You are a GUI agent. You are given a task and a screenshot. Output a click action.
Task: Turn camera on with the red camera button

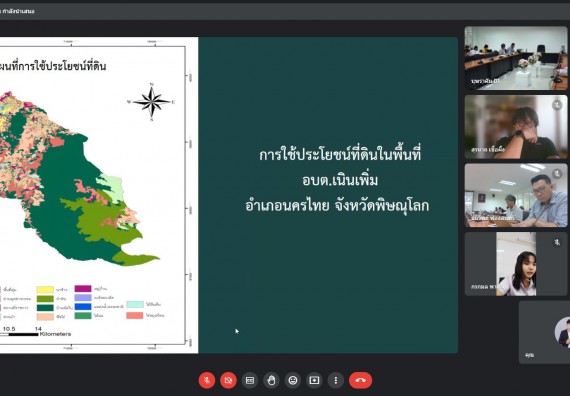tap(228, 380)
